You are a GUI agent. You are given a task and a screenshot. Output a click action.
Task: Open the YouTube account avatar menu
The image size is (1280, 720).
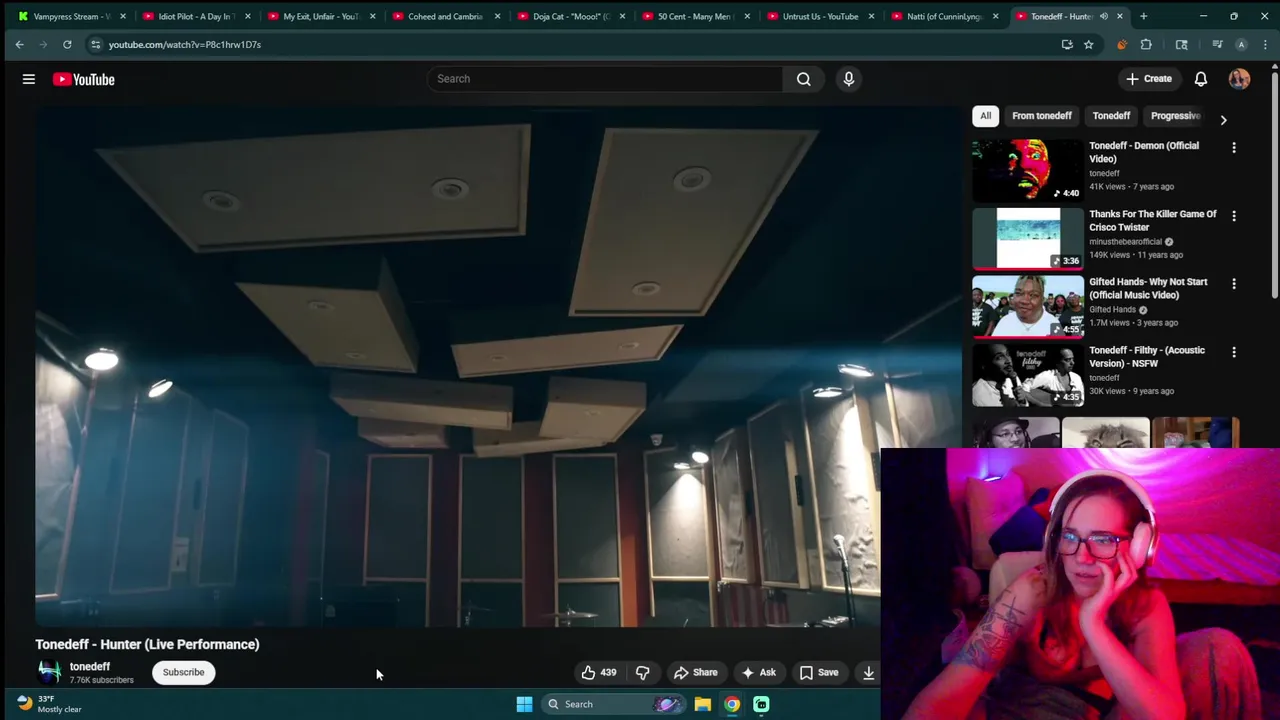coord(1239,79)
